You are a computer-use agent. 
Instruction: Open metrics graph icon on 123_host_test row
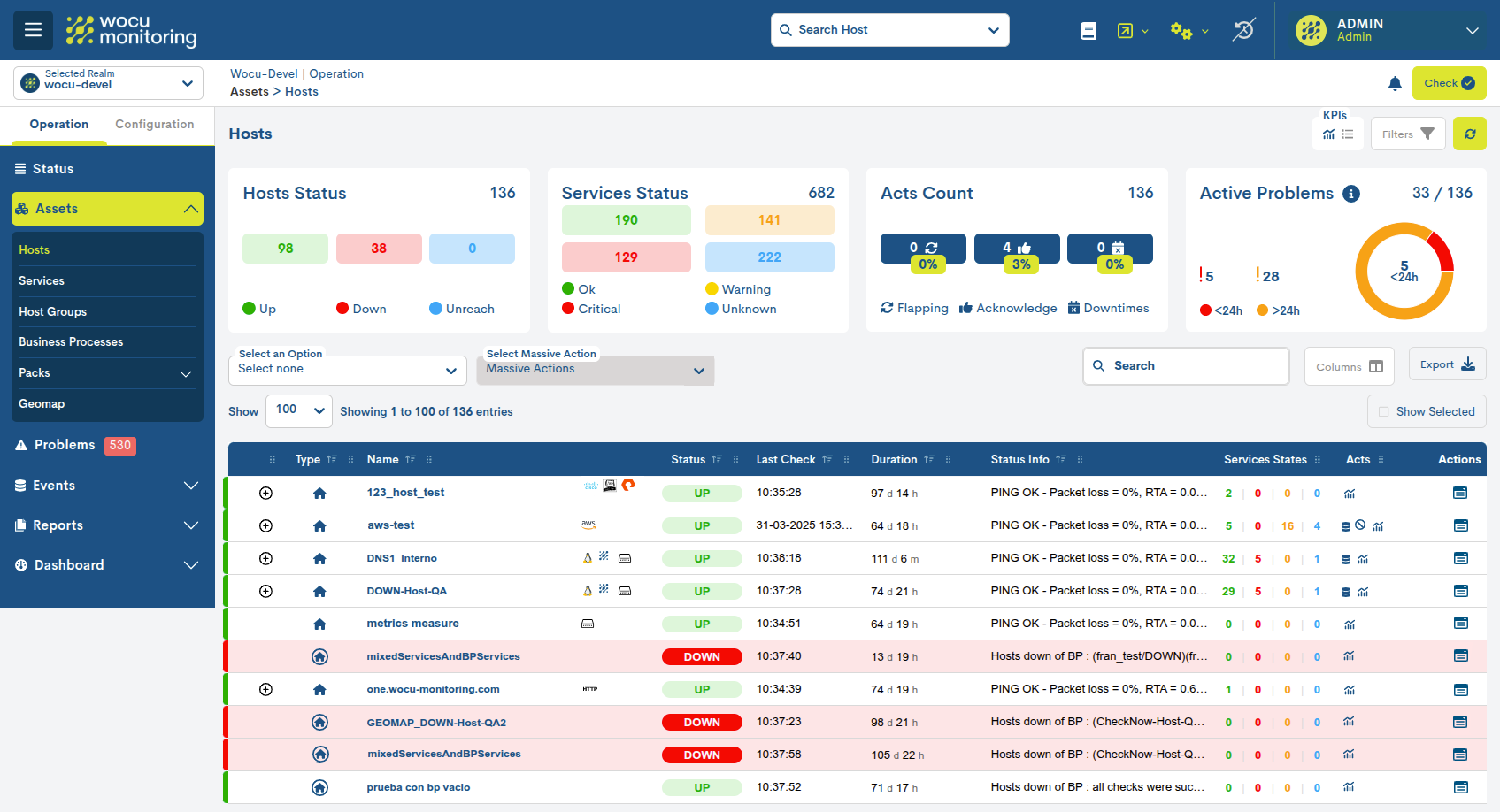(1349, 493)
